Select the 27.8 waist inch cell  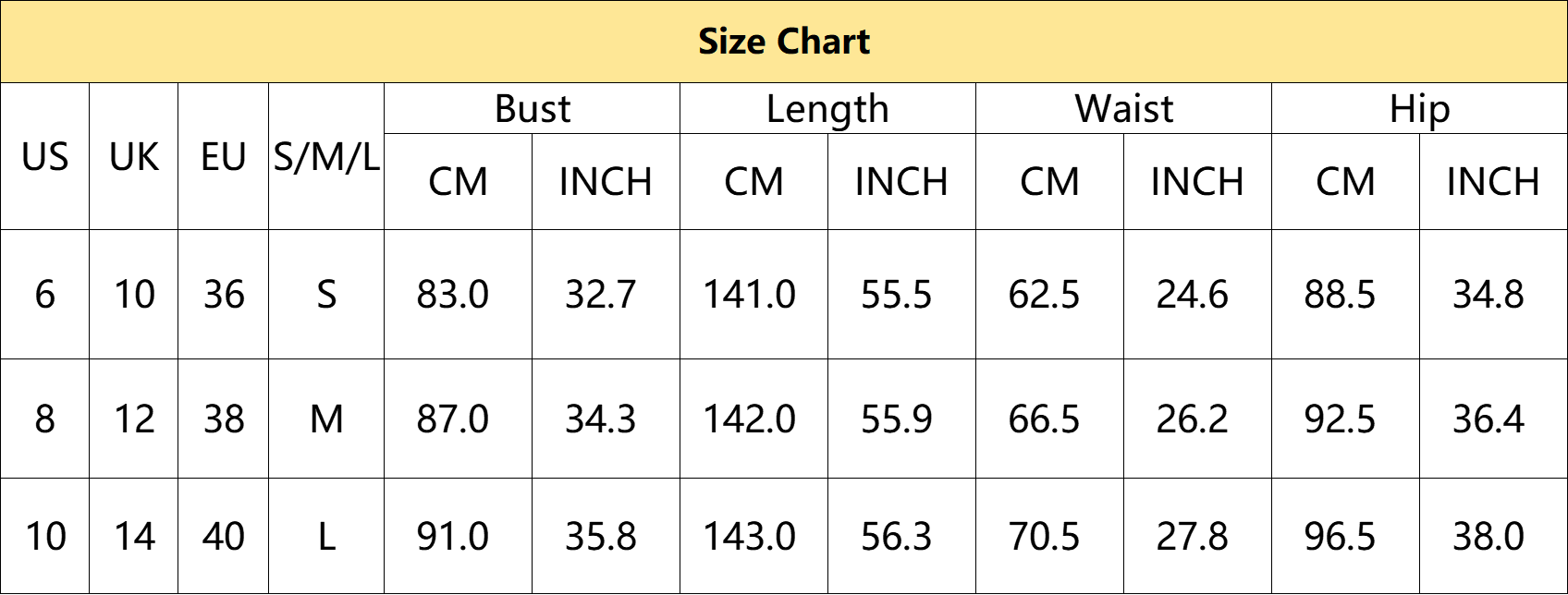[x=1198, y=537]
